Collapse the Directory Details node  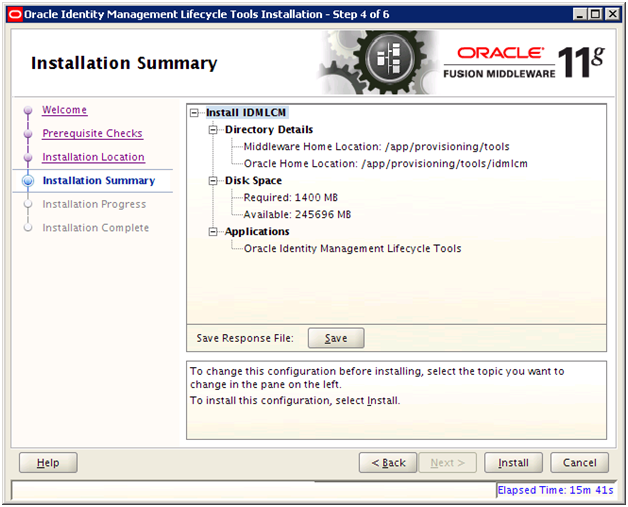(213, 130)
